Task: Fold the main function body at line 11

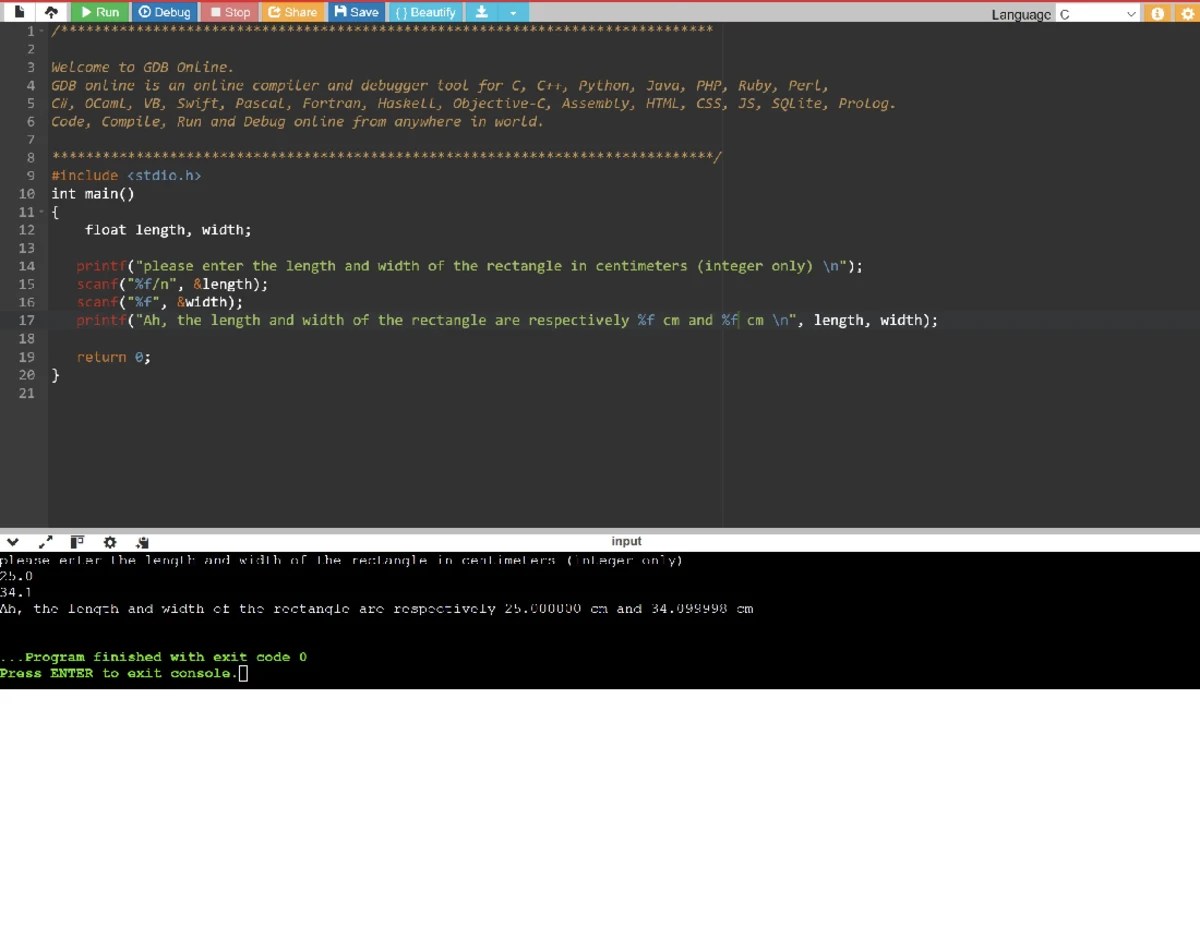Action: [41, 212]
